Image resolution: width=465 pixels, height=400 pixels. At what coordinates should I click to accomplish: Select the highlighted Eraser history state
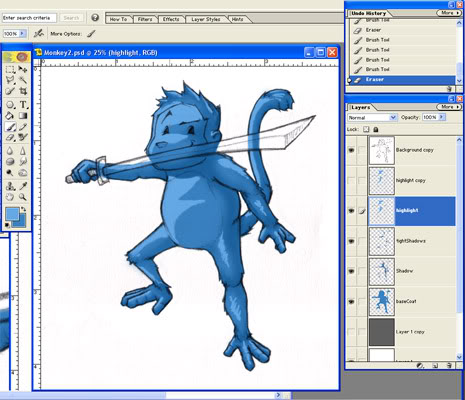tap(402, 80)
